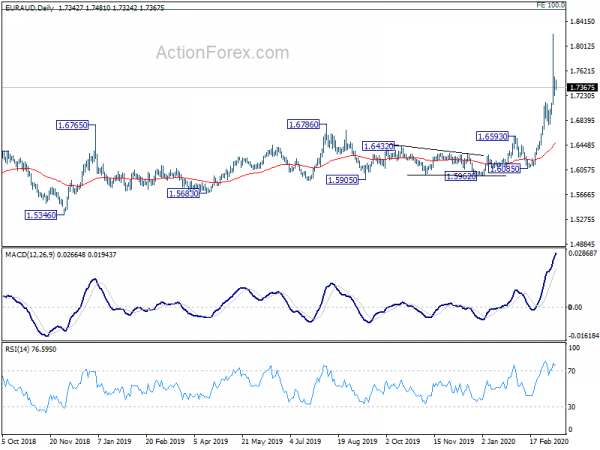This screenshot has height=450, width=600.
Task: Select the 1.59620 support label
Action: 461,176
